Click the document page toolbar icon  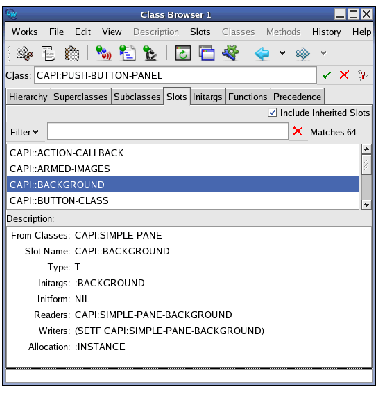[48, 53]
